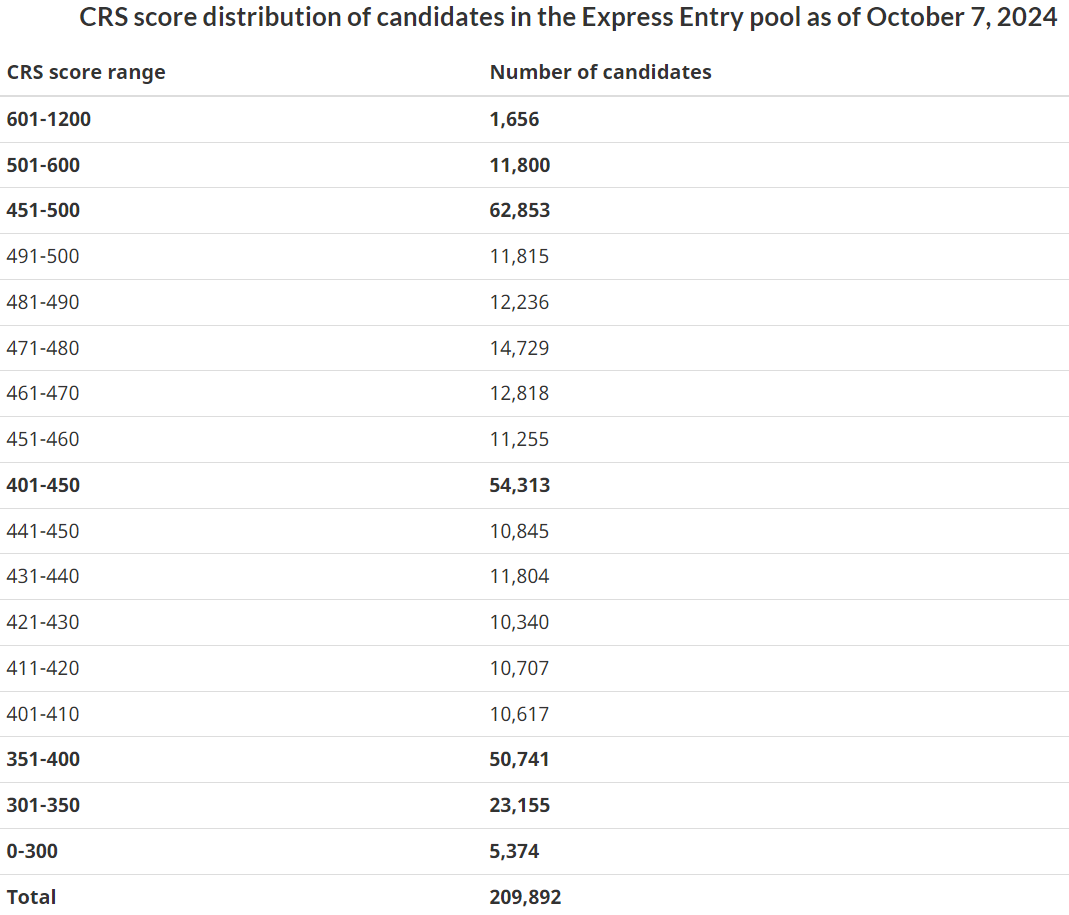The image size is (1069, 915).
Task: Click the 12,236 value for 481-490
Action: tap(519, 302)
